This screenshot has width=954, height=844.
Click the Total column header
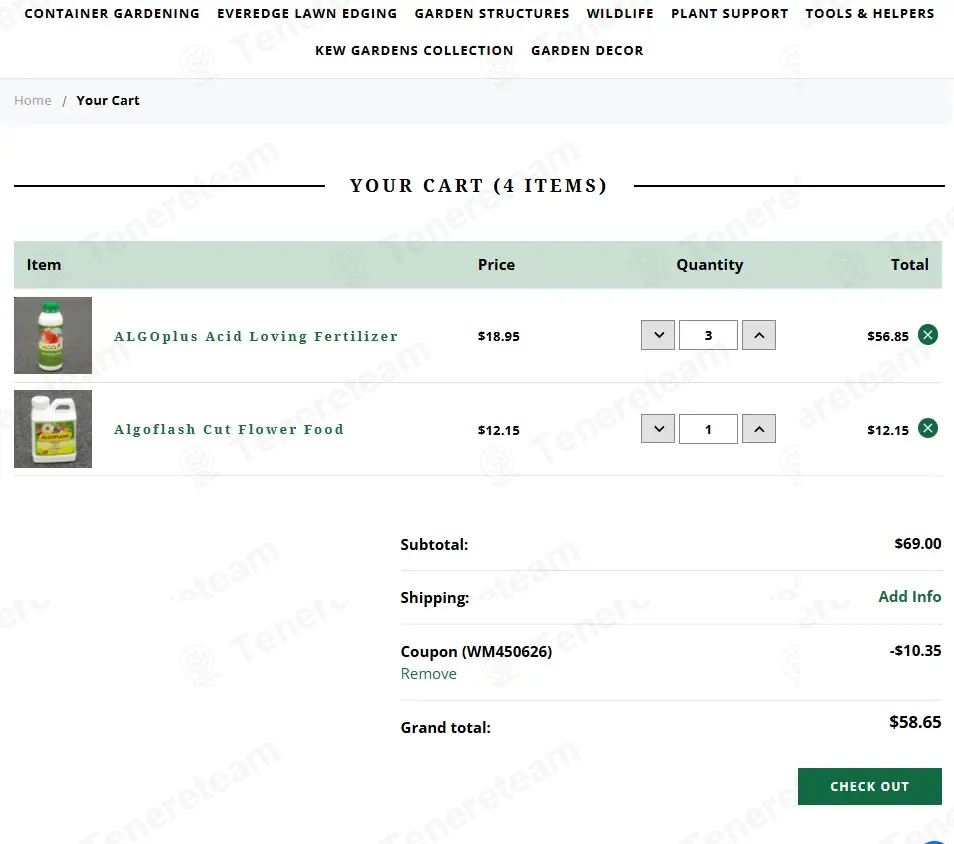click(x=910, y=265)
